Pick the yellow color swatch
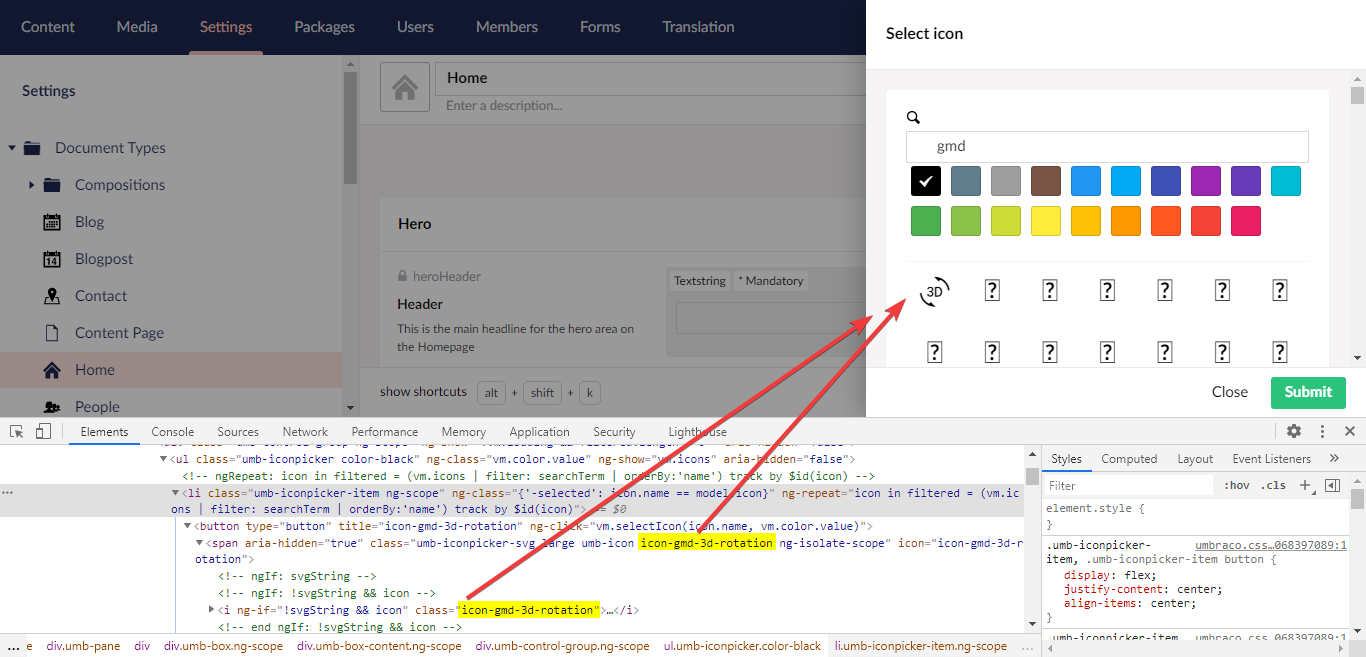 click(x=1046, y=221)
